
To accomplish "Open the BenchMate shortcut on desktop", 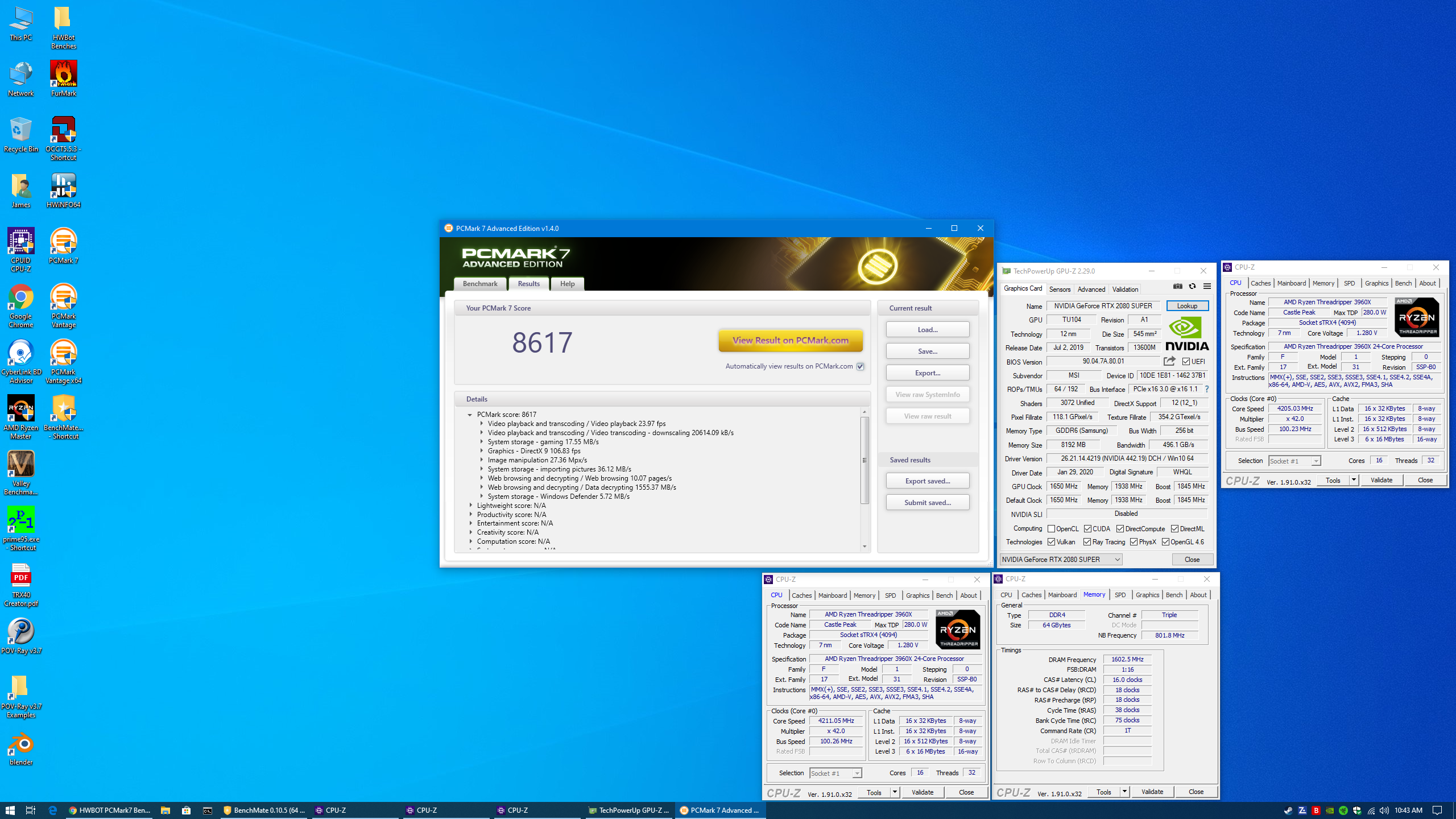I will pyautogui.click(x=63, y=417).
